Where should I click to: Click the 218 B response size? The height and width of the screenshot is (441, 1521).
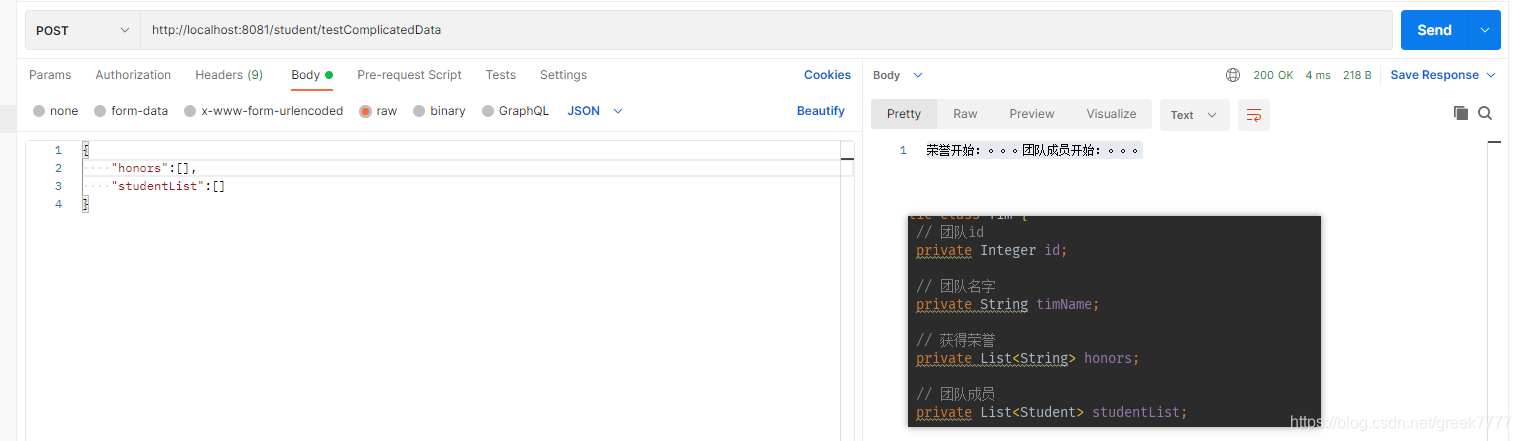tap(1357, 75)
